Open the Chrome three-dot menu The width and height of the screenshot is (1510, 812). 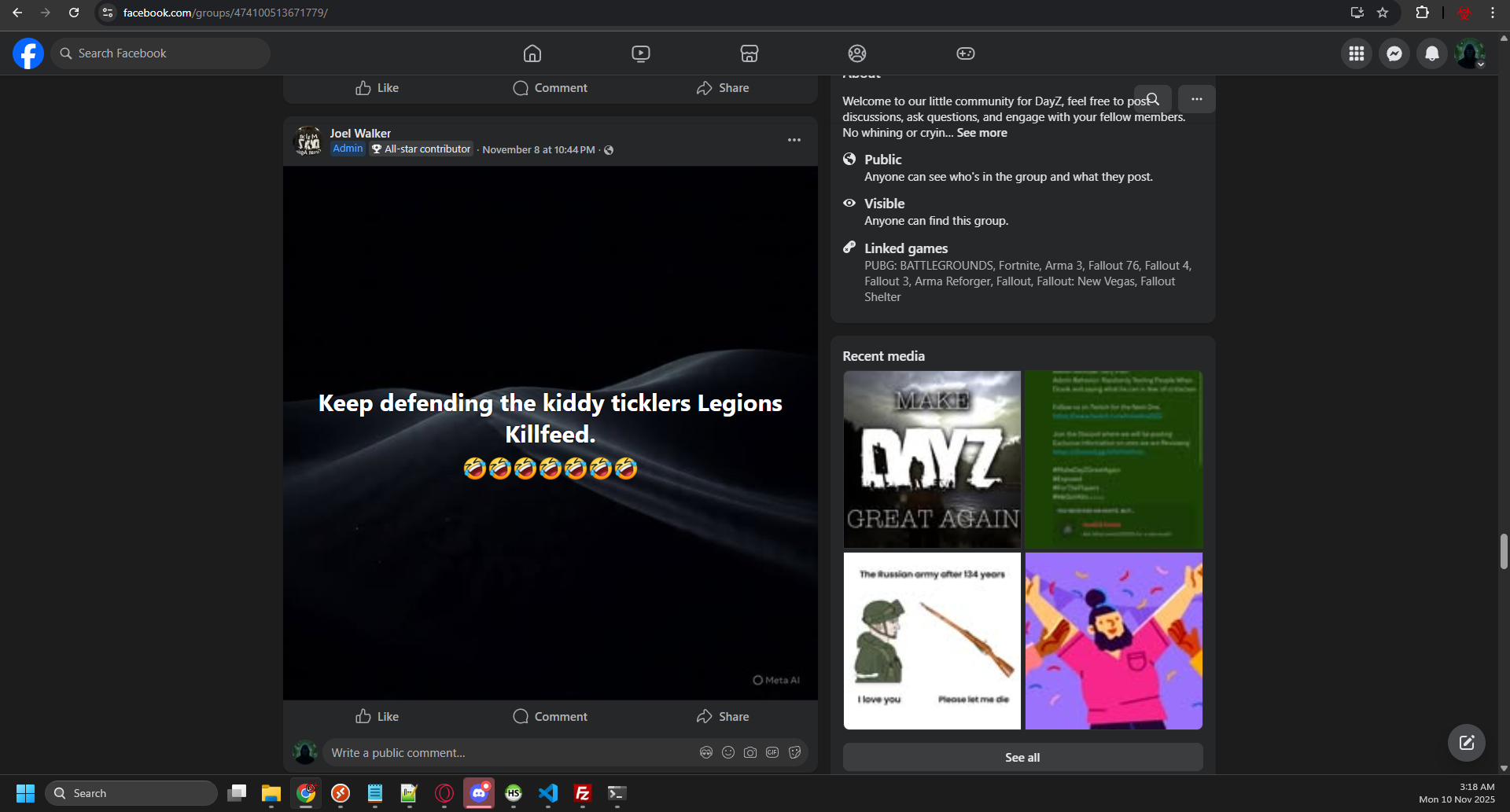pos(1493,13)
